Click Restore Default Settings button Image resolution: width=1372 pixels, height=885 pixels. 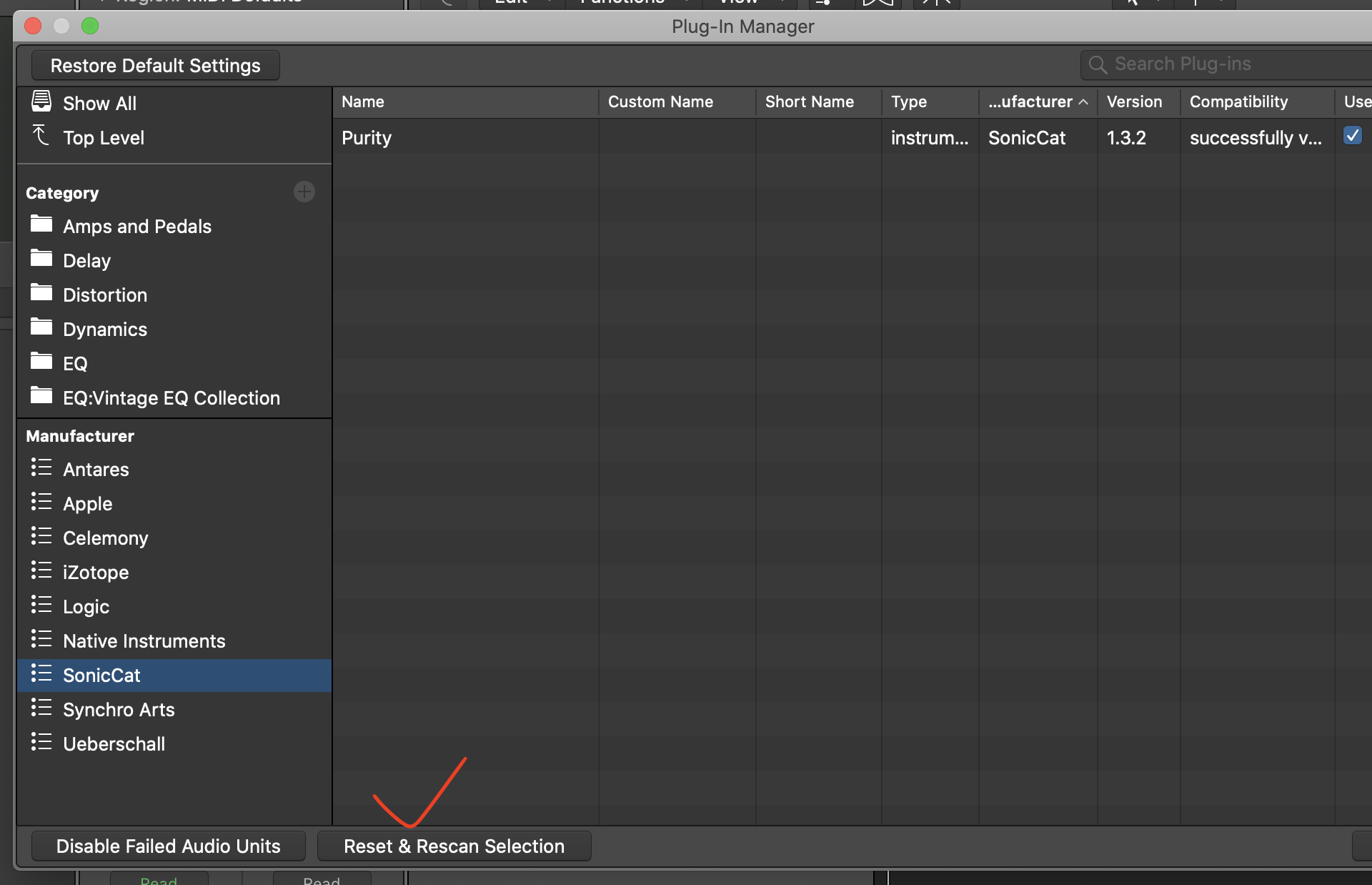[x=156, y=66]
